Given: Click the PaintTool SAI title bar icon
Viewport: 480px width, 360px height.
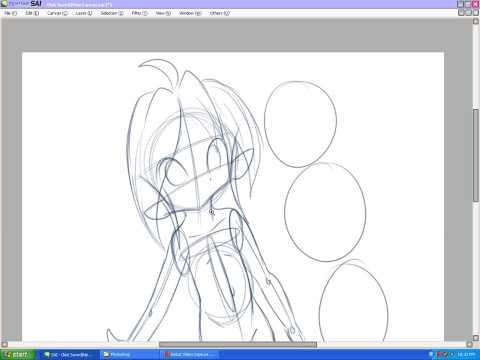Looking at the screenshot, I should [4, 4].
